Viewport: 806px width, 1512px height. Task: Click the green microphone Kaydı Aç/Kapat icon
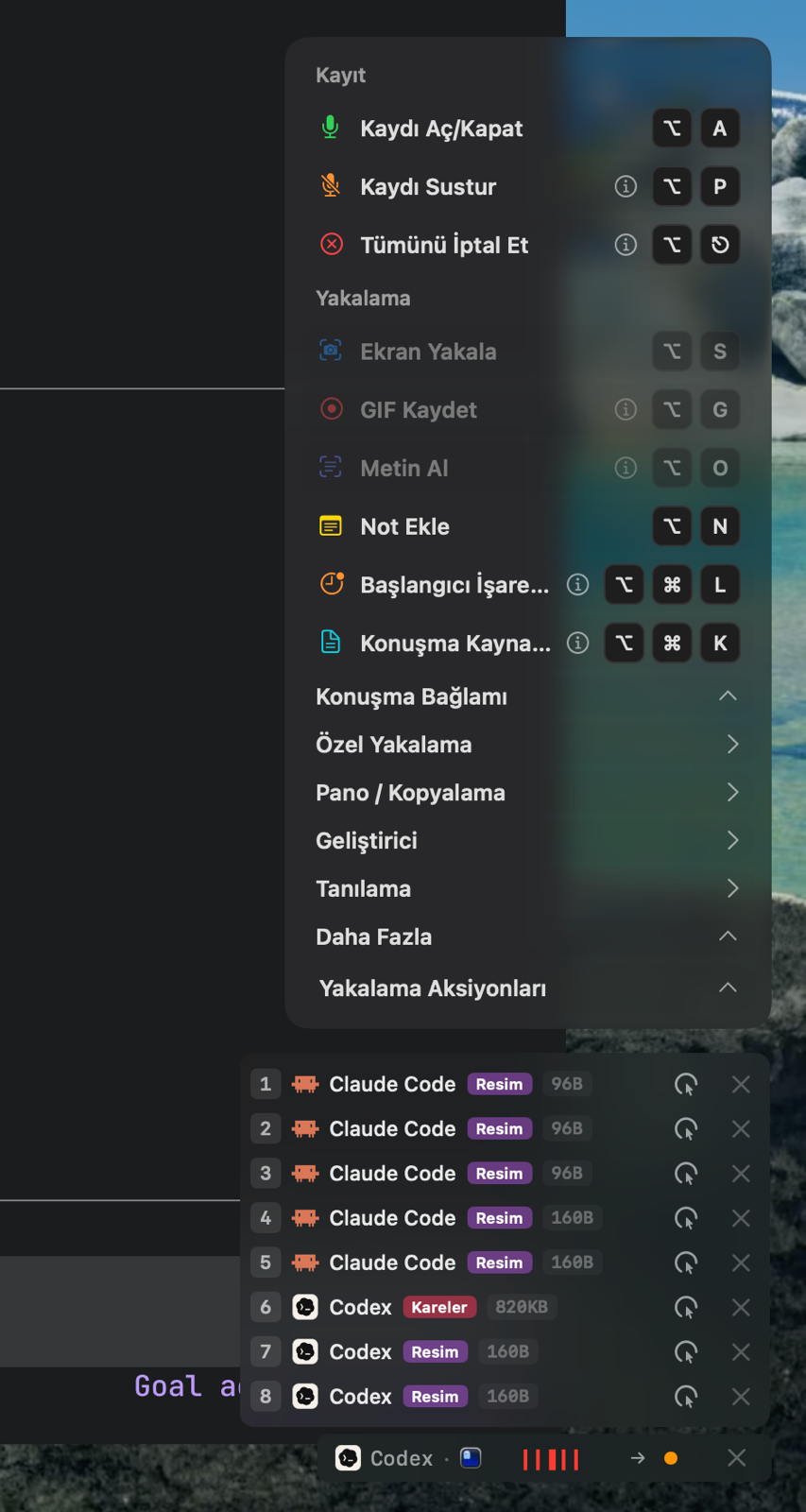point(330,128)
